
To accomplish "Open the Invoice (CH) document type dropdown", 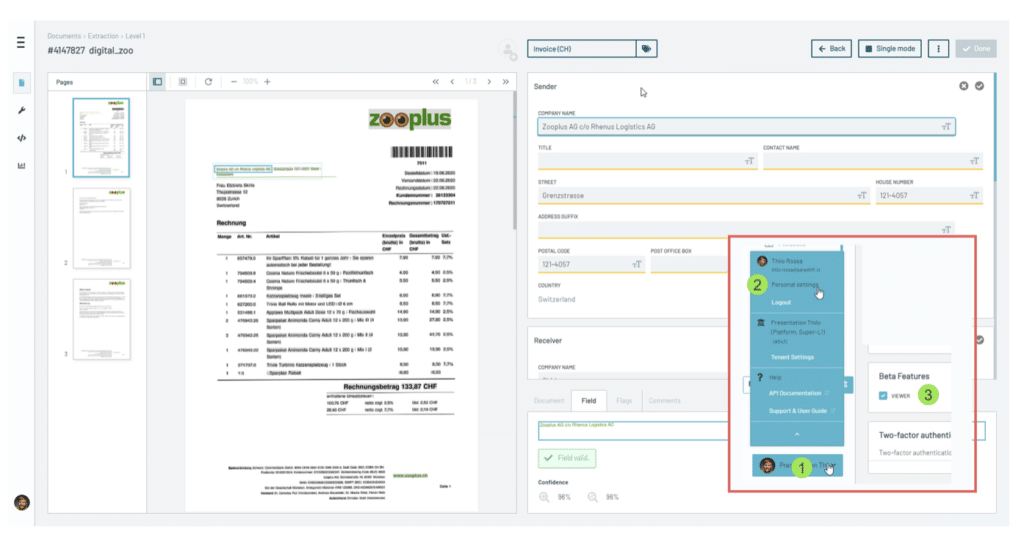I will [x=581, y=48].
